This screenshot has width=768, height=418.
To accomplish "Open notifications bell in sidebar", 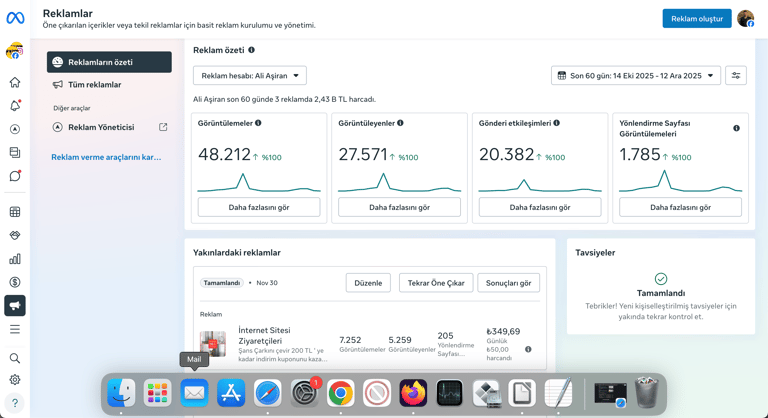I will tap(15, 105).
